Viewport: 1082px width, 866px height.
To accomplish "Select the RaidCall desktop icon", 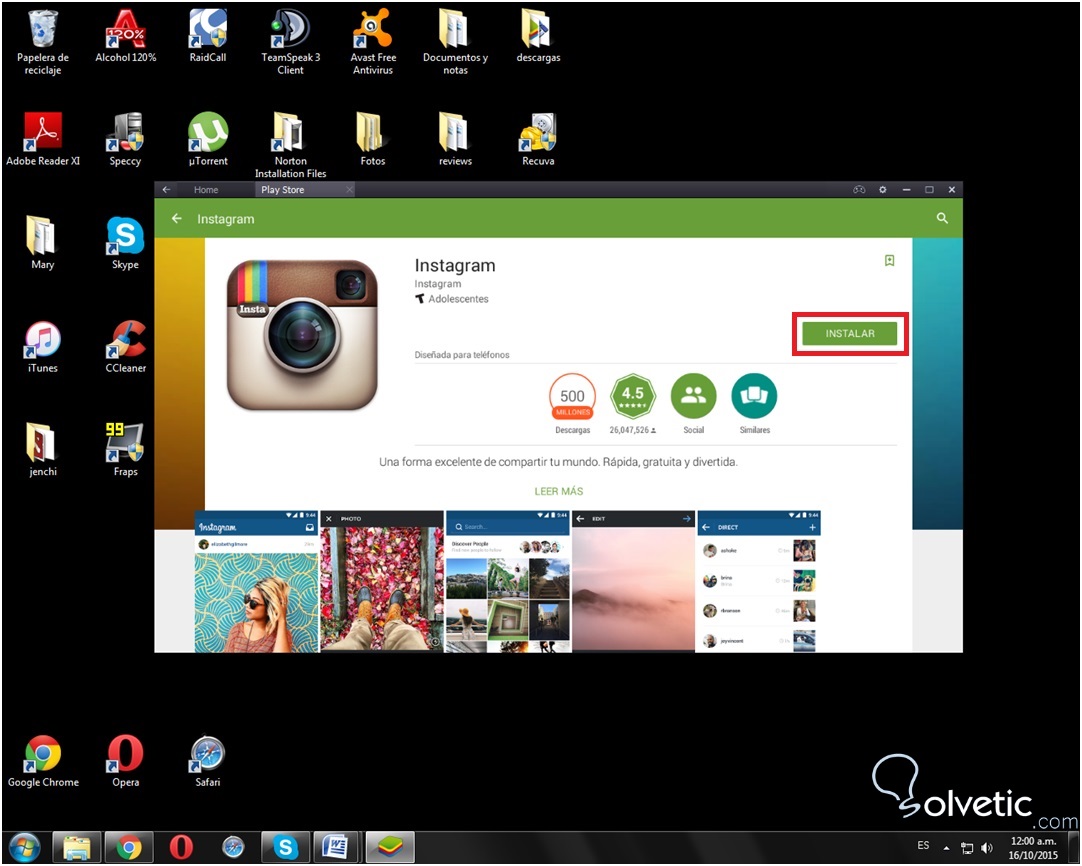I will click(x=208, y=37).
